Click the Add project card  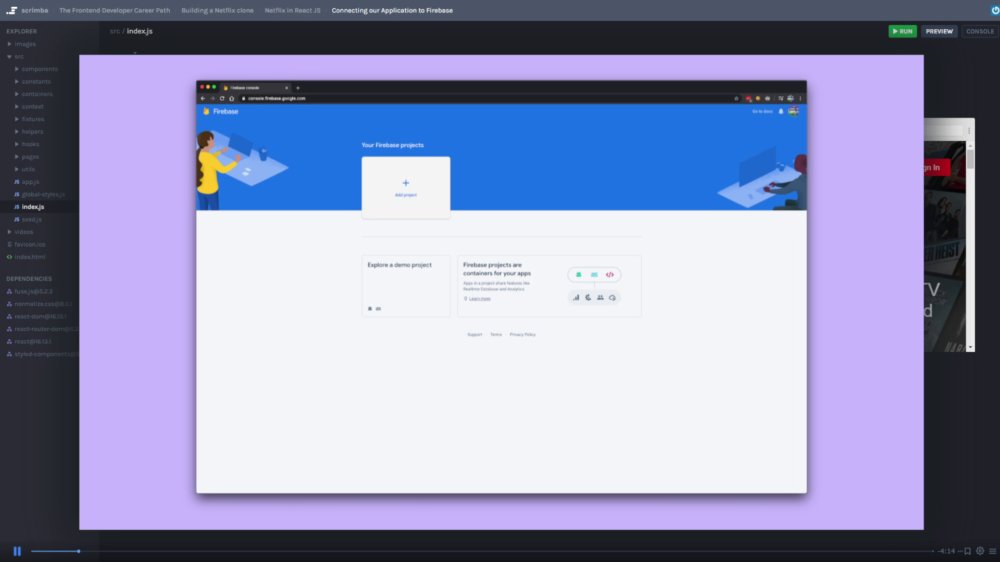point(406,188)
